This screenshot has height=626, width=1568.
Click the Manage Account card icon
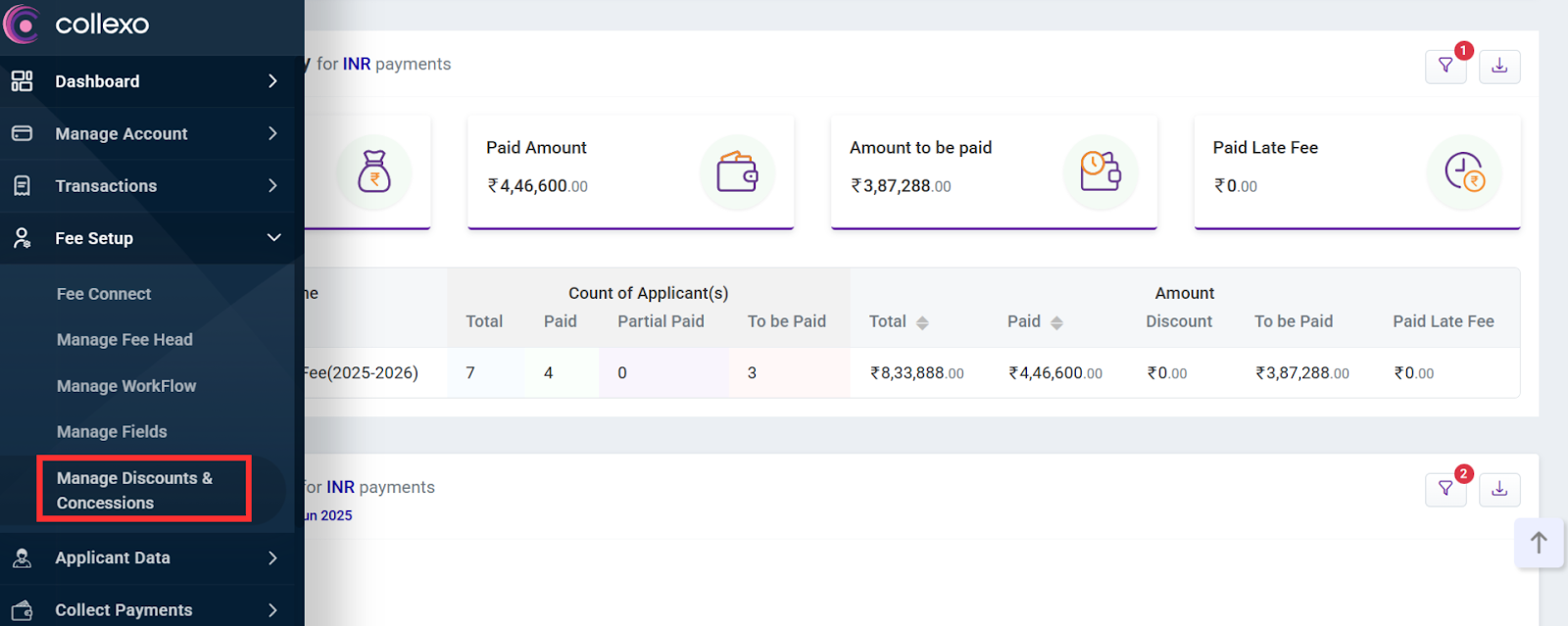point(22,133)
